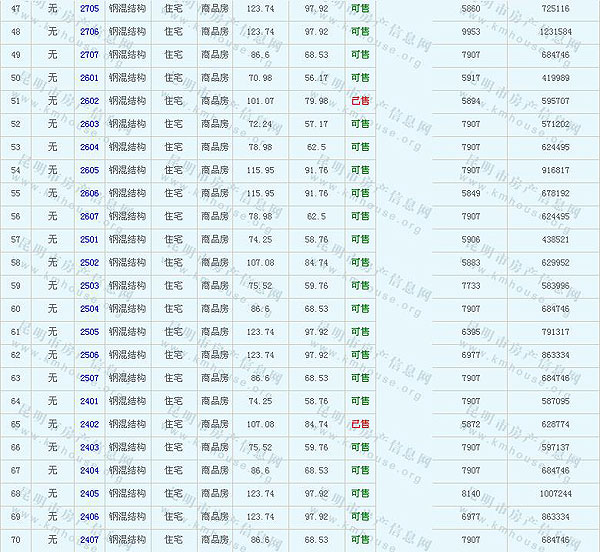Open room 2607 details link
Image resolution: width=600 pixels, height=552 pixels.
tap(89, 216)
